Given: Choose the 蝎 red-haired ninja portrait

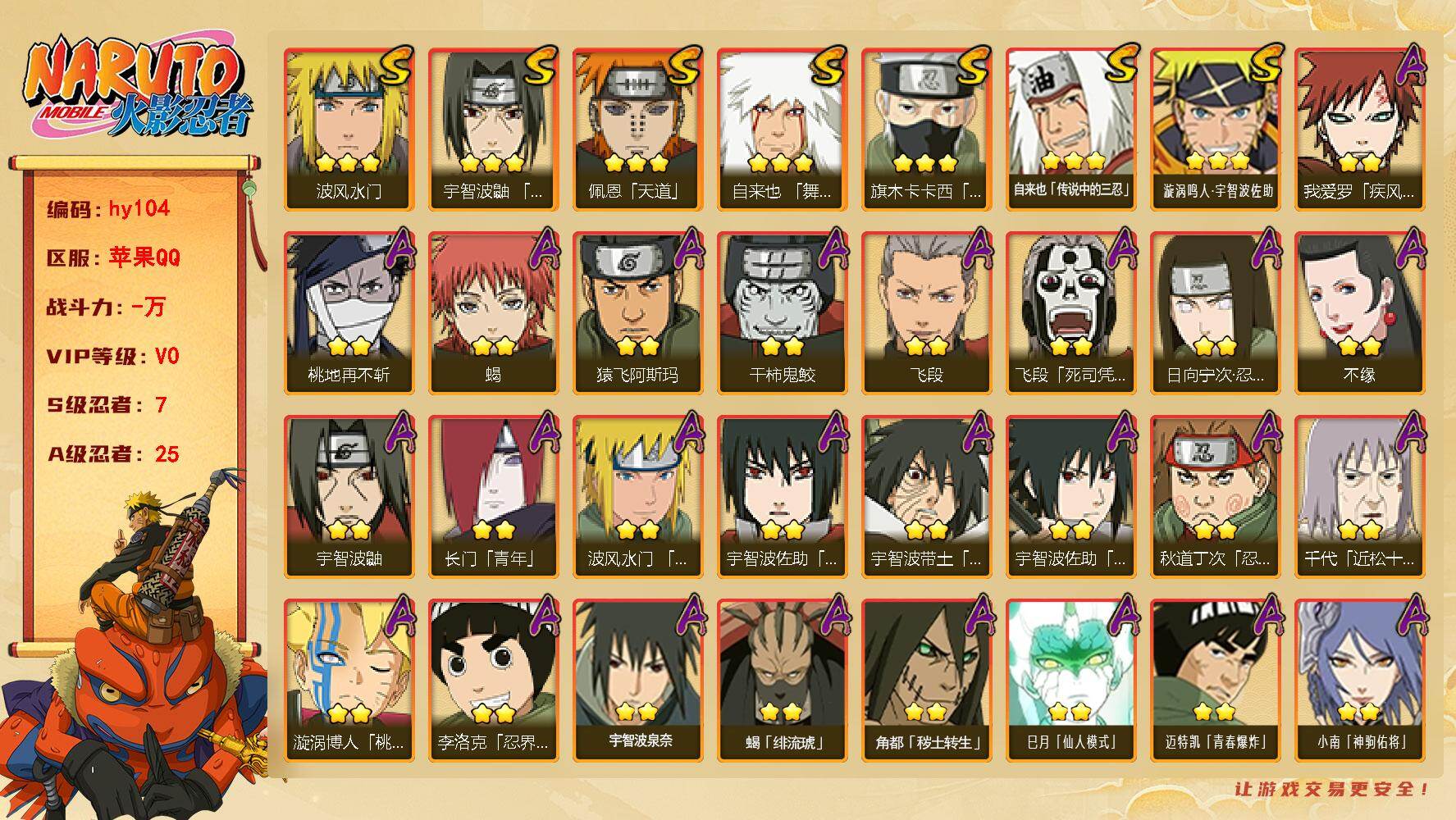Looking at the screenshot, I should 493,312.
